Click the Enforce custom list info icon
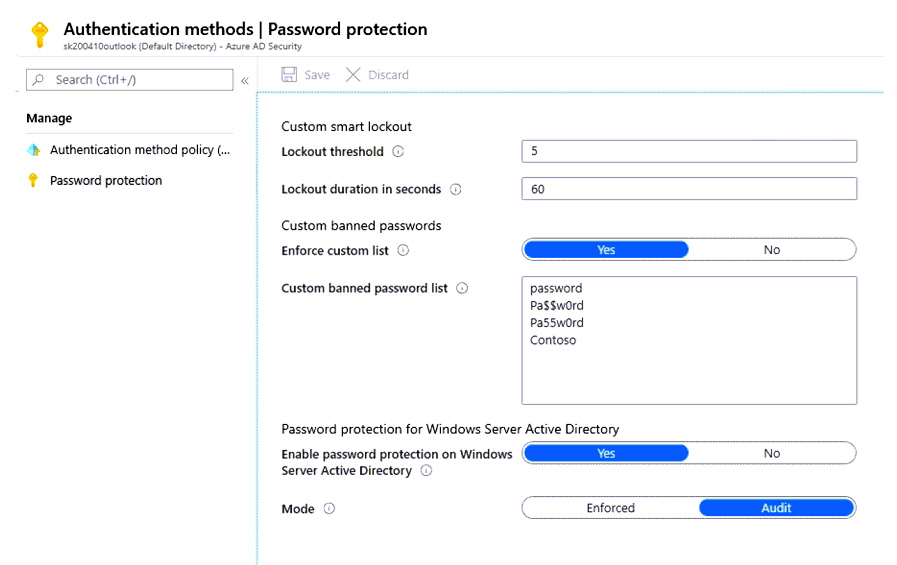The image size is (897, 565). click(404, 251)
